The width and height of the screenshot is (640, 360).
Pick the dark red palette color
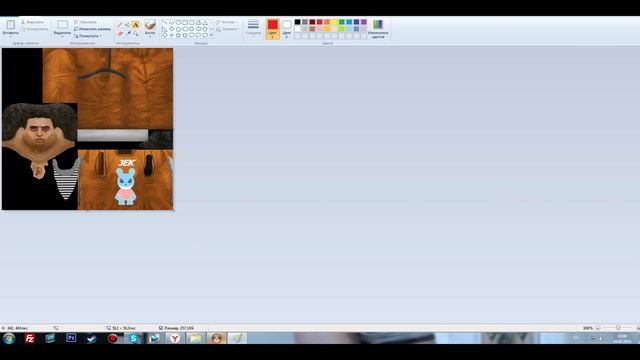click(x=312, y=22)
